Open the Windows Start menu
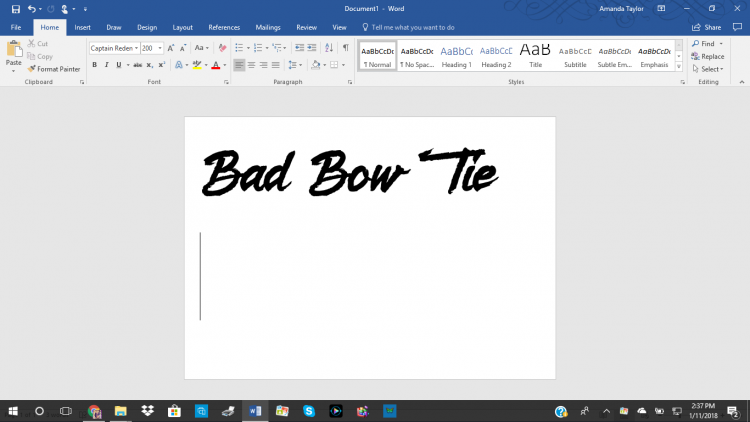750x422 pixels. [x=13, y=411]
